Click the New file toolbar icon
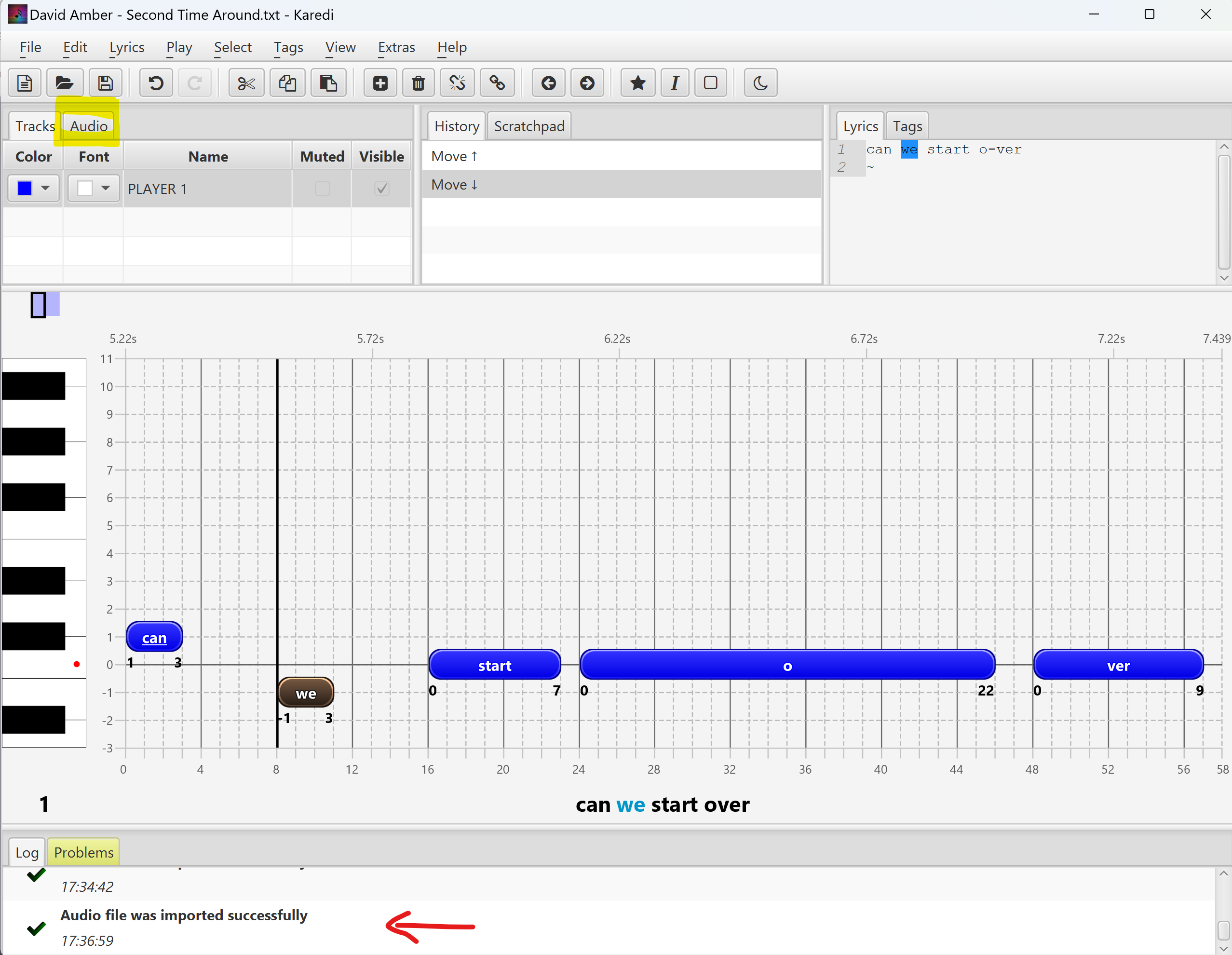This screenshot has height=955, width=1232. (x=25, y=83)
